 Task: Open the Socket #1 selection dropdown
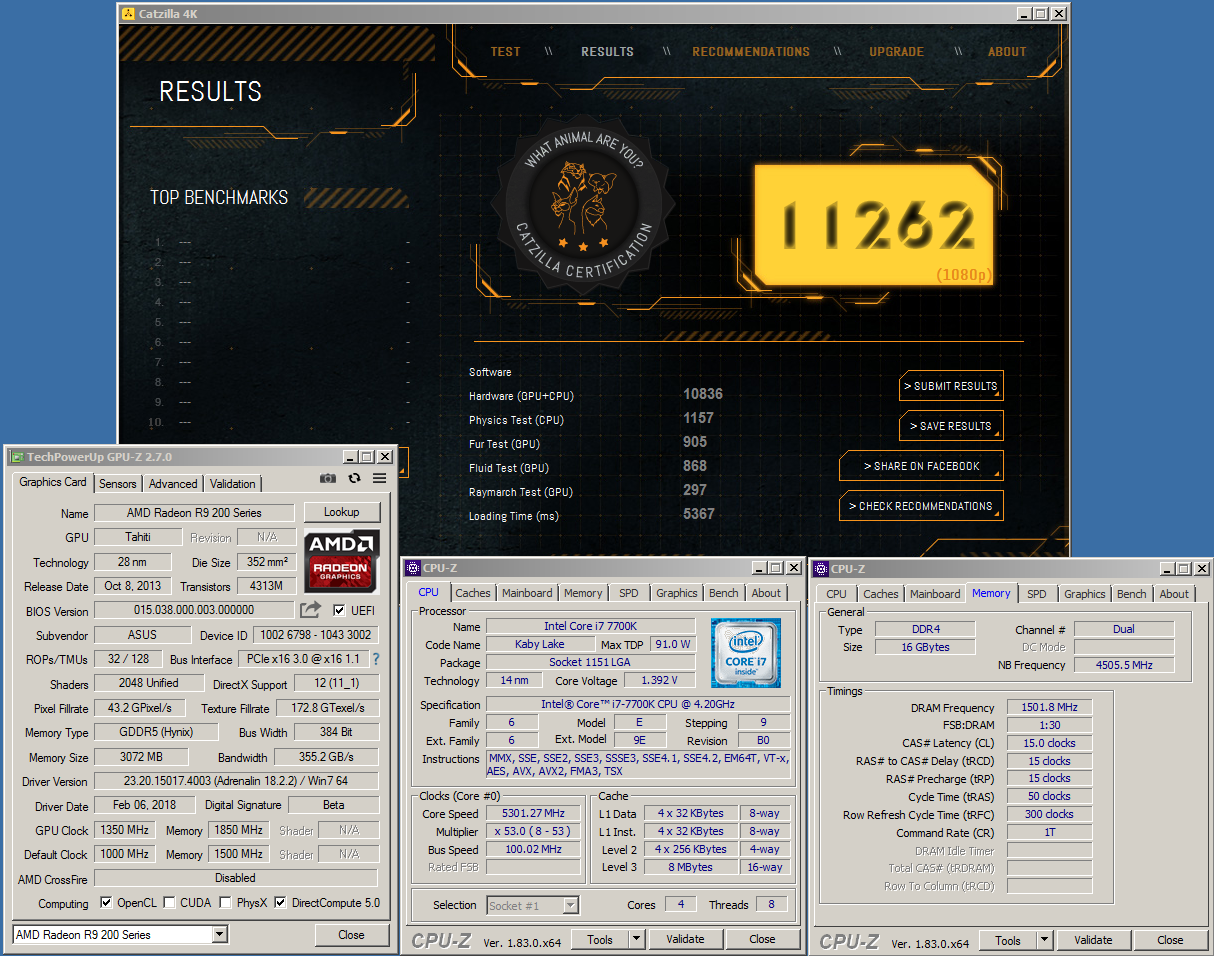570,905
